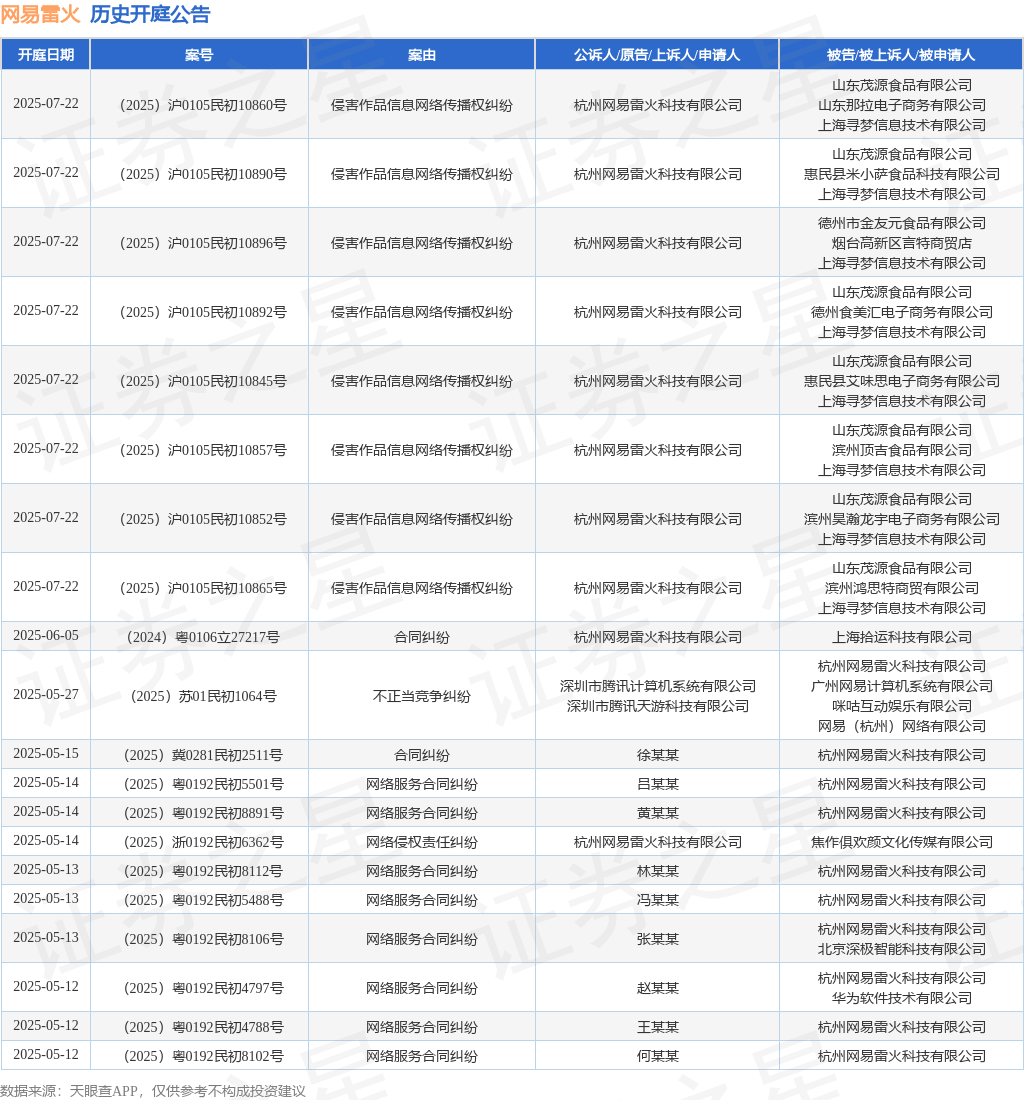The width and height of the screenshot is (1024, 1100).
Task: Click defendant 焦作俱欢颜文化传媒有限公司
Action: (x=902, y=842)
